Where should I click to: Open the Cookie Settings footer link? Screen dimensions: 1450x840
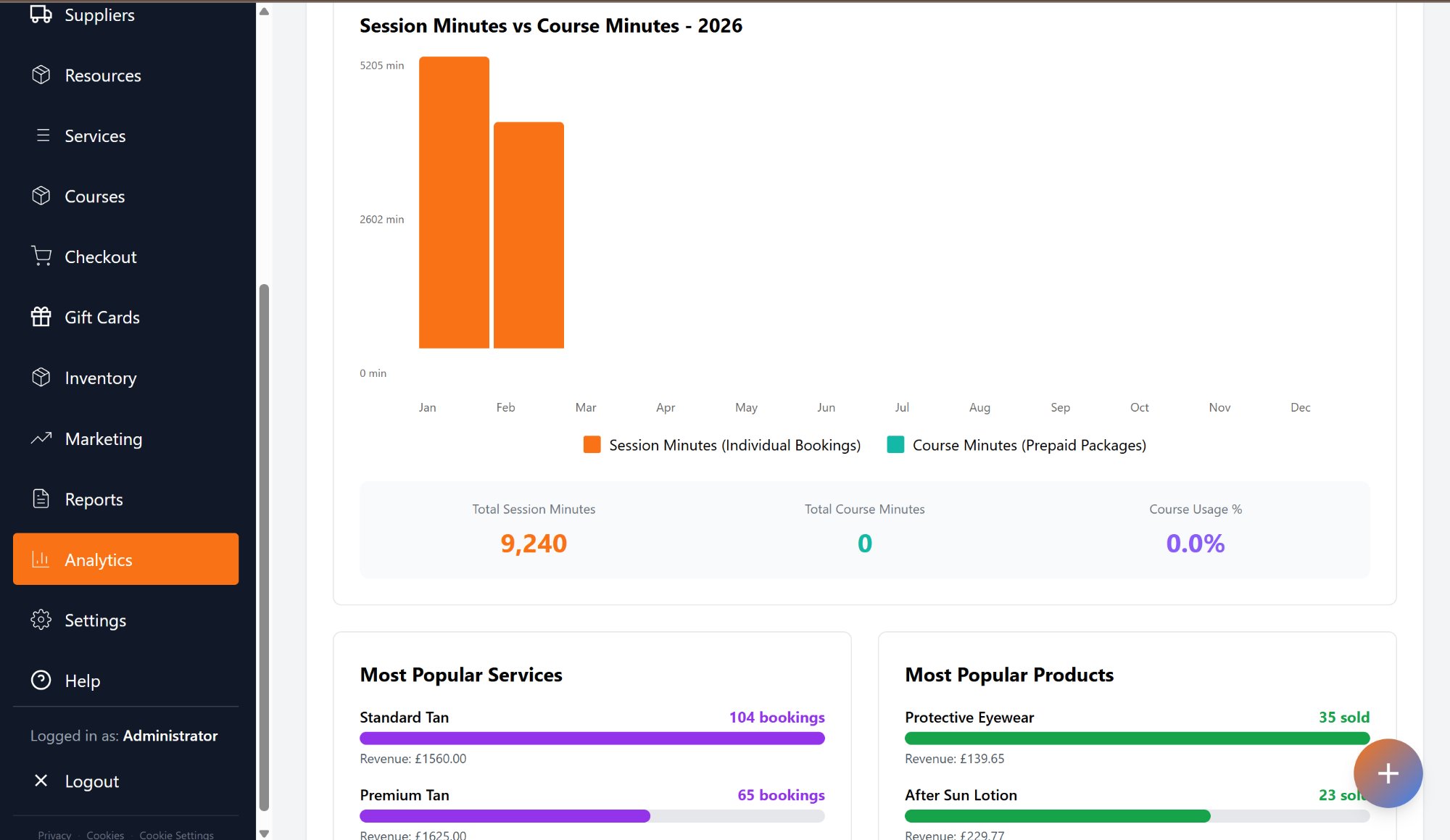pyautogui.click(x=176, y=834)
